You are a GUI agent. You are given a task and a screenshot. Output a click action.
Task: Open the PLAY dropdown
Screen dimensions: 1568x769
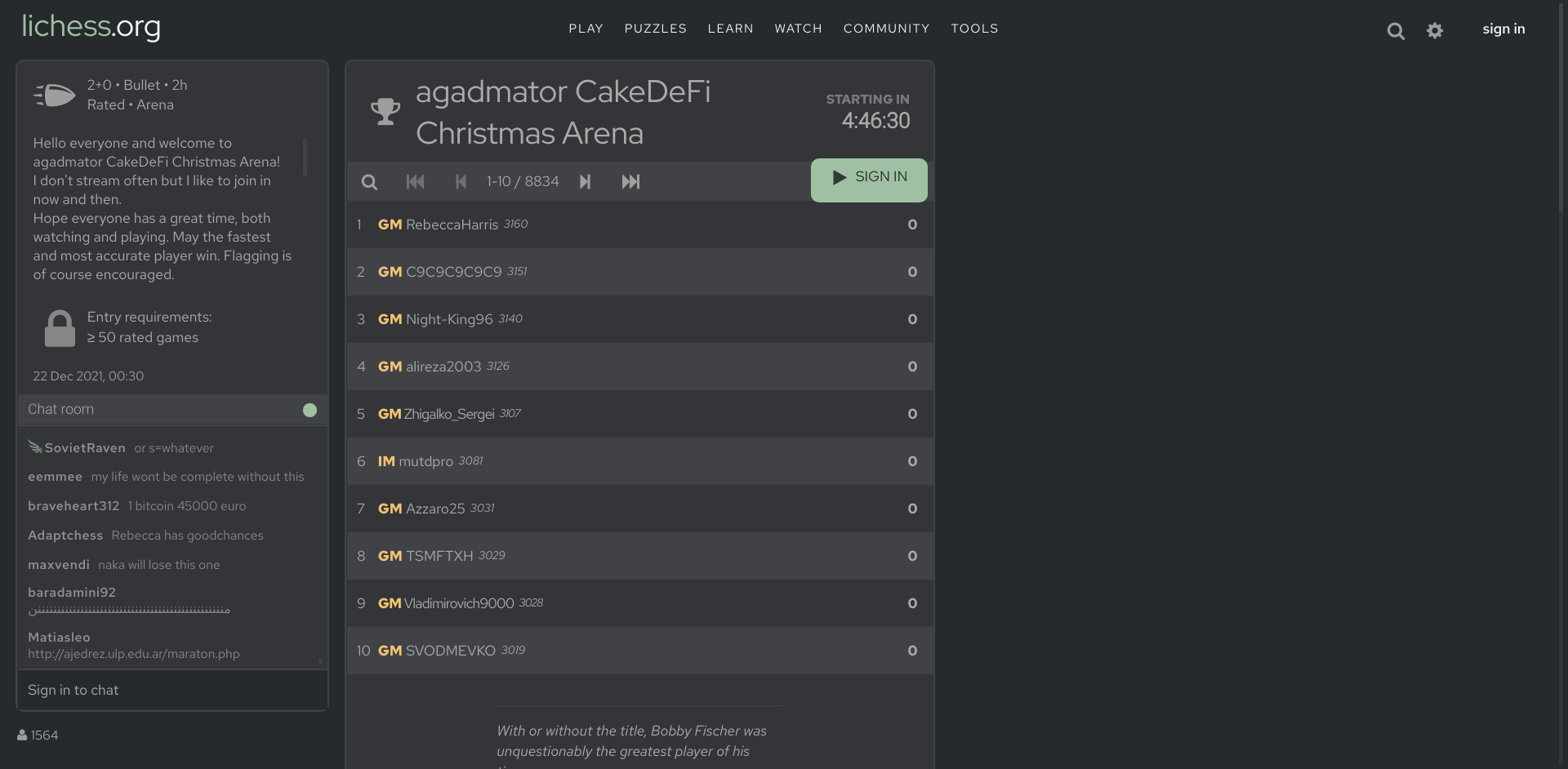(x=586, y=29)
